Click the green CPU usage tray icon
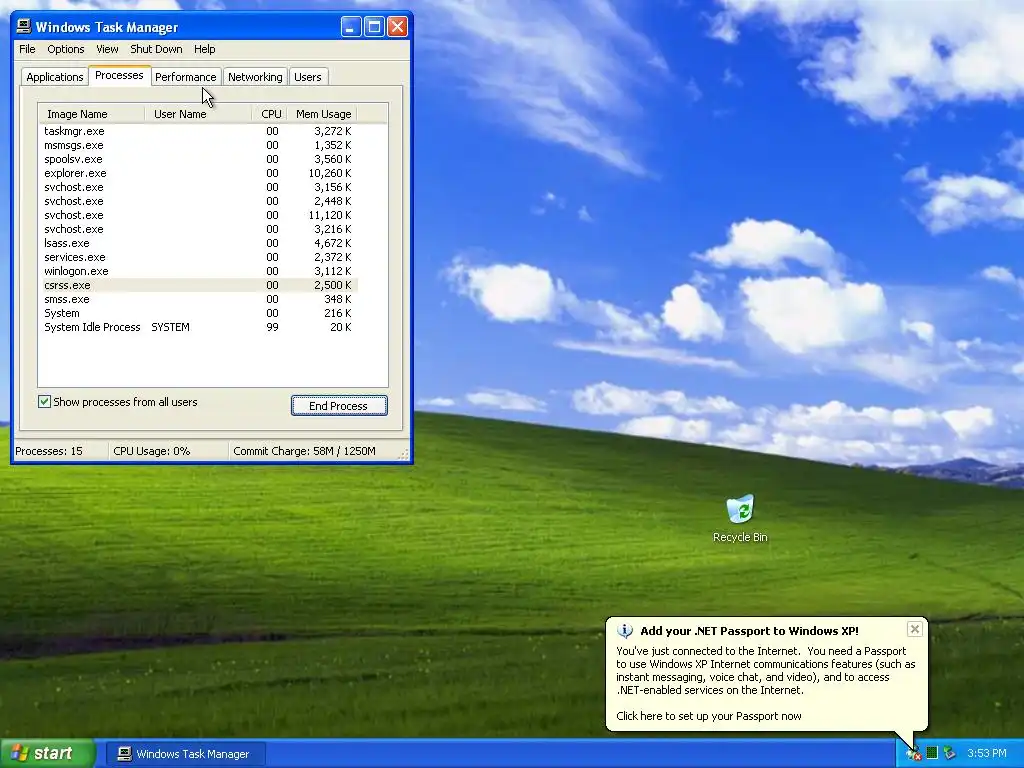 pos(932,754)
